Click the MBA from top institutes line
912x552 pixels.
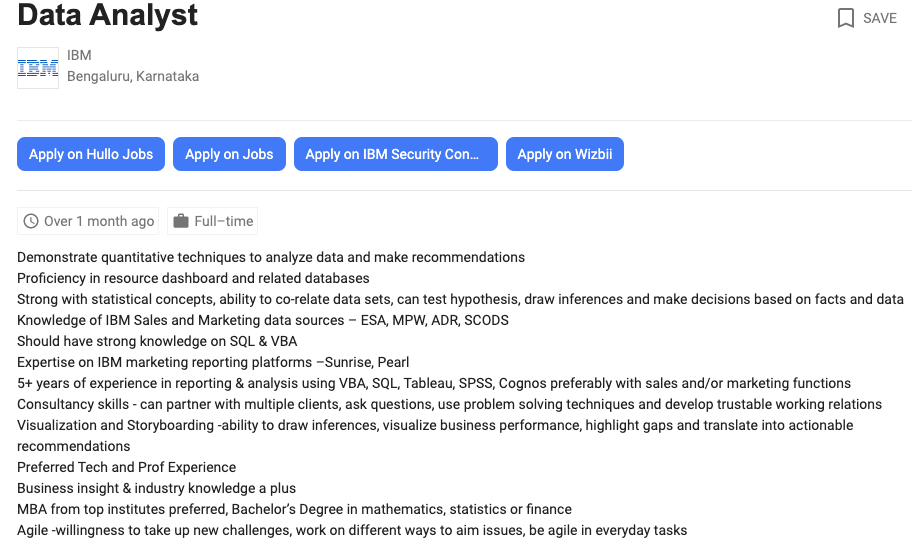[x=294, y=509]
